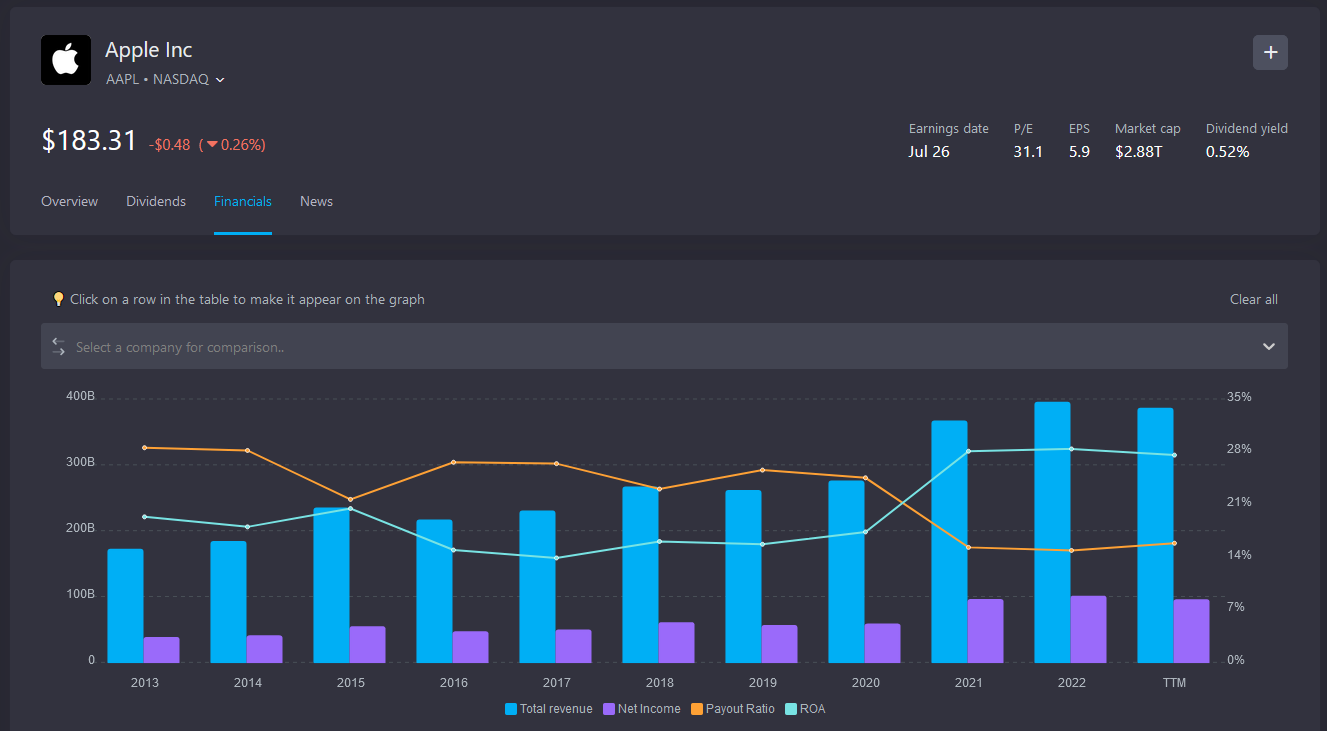
Task: Click the red down-triangle price change indicator
Action: pos(212,145)
